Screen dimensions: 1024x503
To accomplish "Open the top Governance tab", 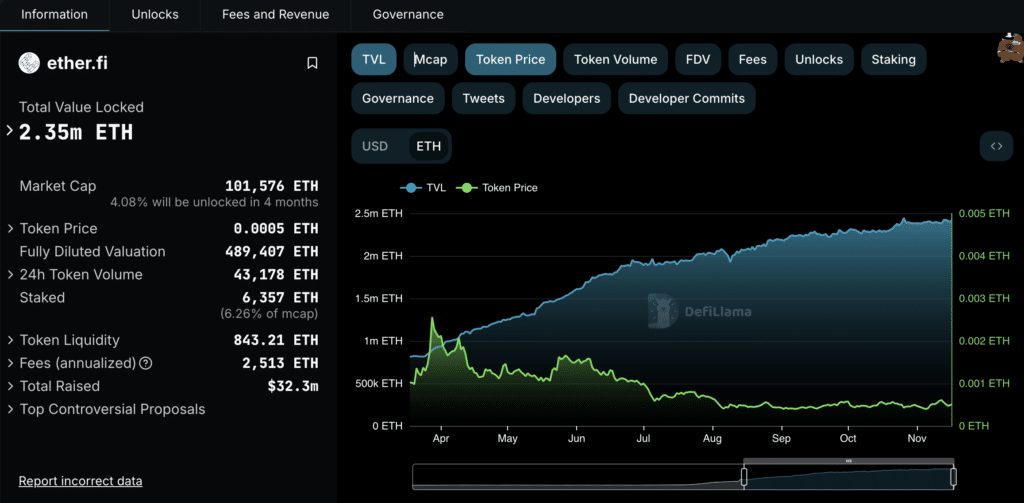I will 408,14.
